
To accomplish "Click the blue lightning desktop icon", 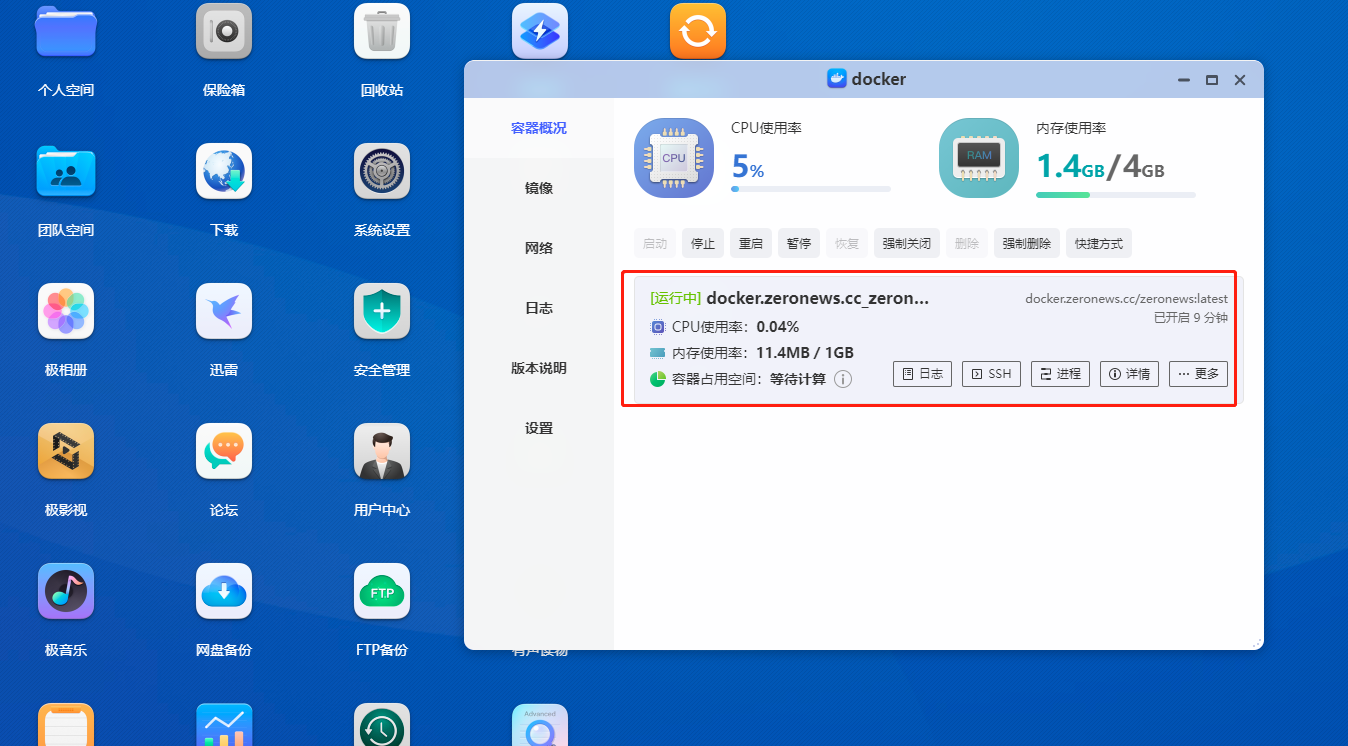I will pos(540,31).
